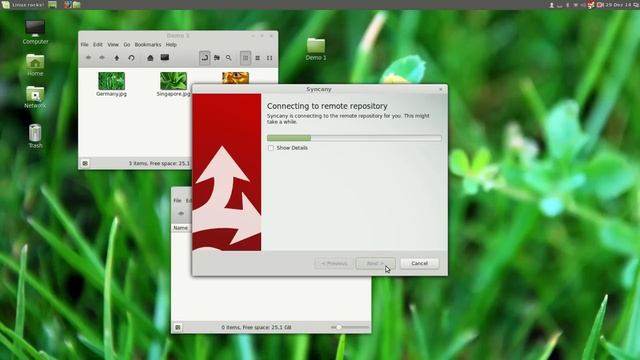Click the Syncany arrows logo banner
The width and height of the screenshot is (640, 360).
pyautogui.click(x=227, y=172)
